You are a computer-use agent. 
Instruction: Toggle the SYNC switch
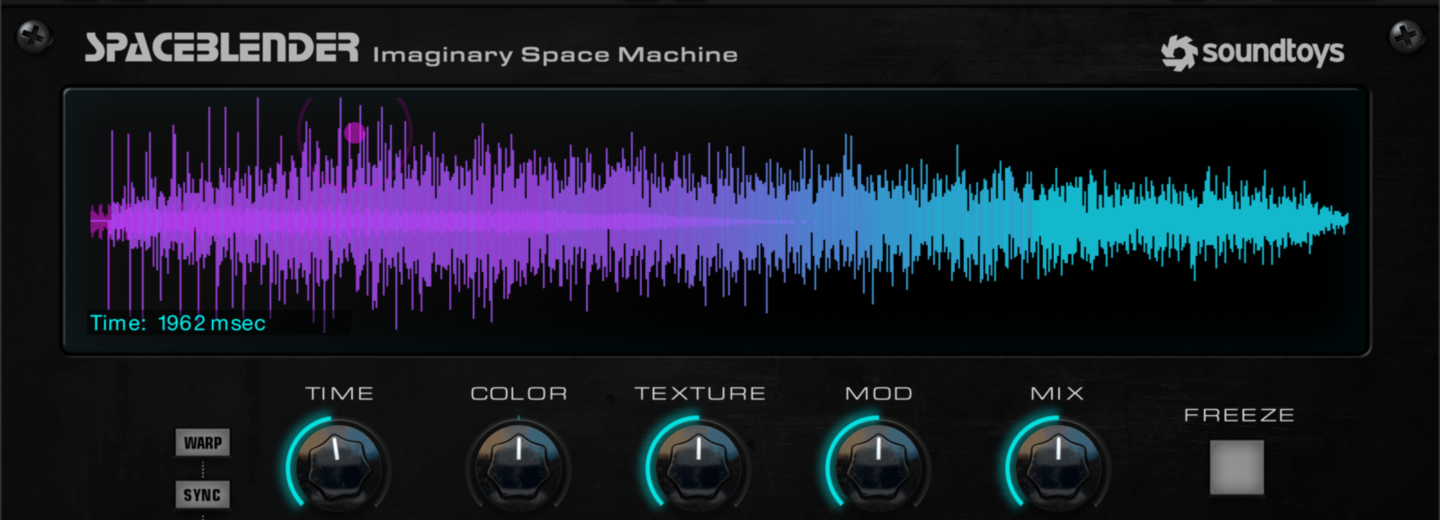click(203, 495)
